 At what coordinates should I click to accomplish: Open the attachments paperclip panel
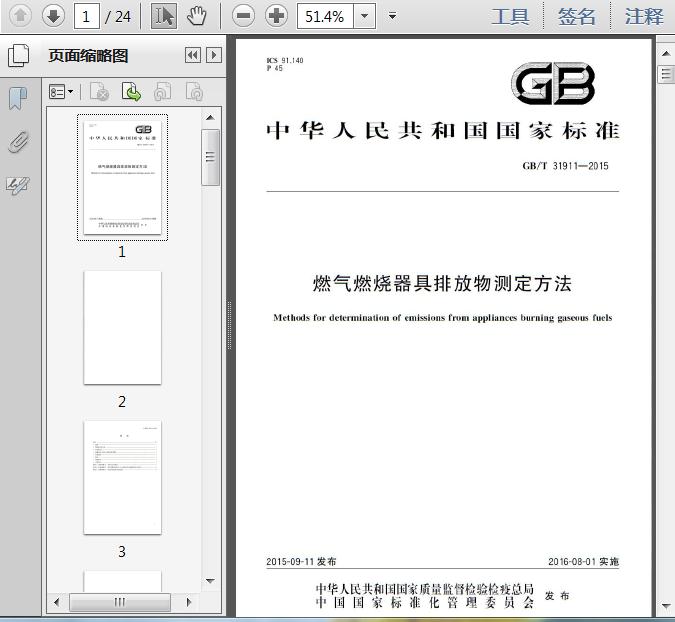tap(19, 141)
